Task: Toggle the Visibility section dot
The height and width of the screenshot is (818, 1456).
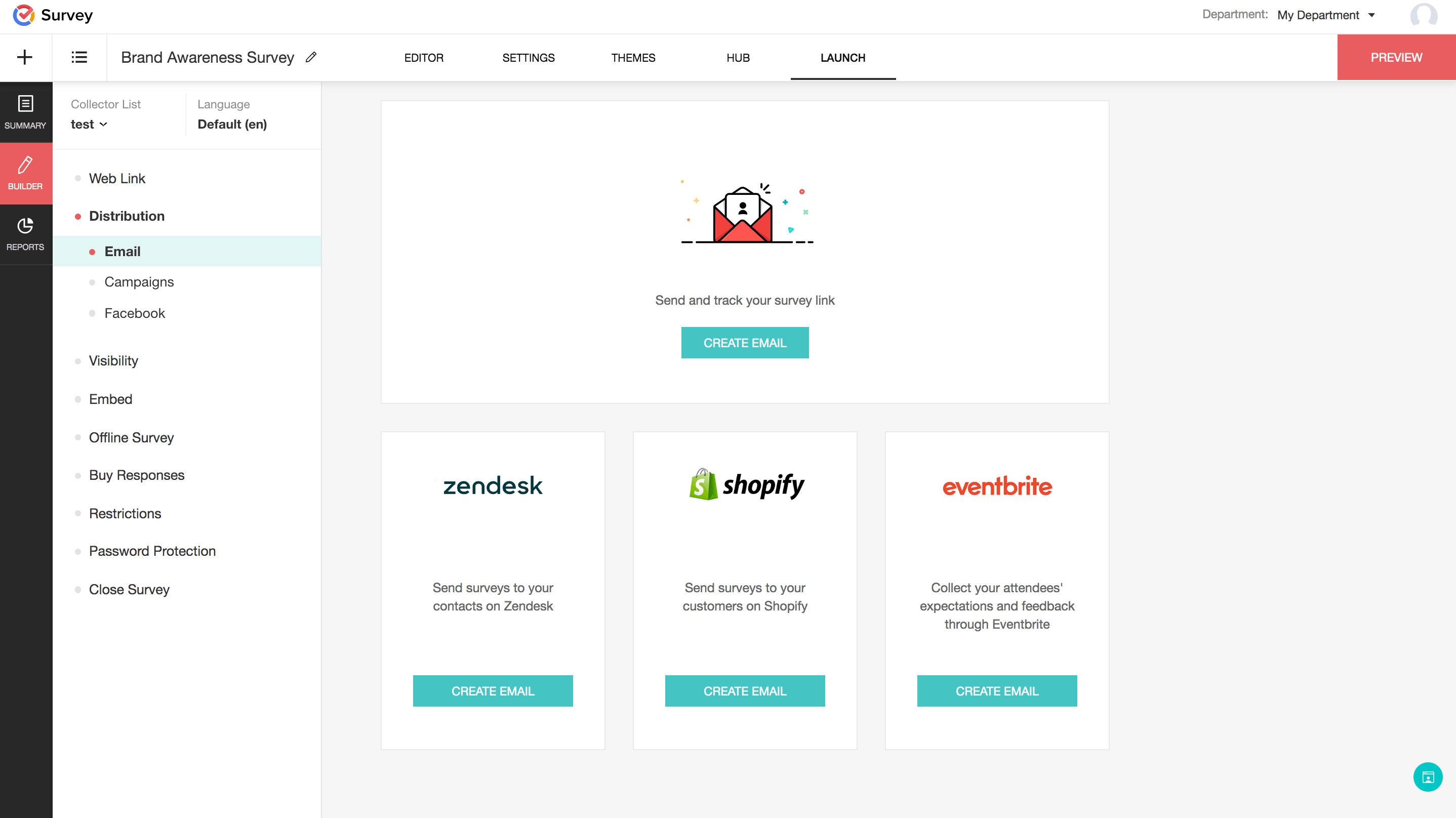Action: tap(78, 360)
